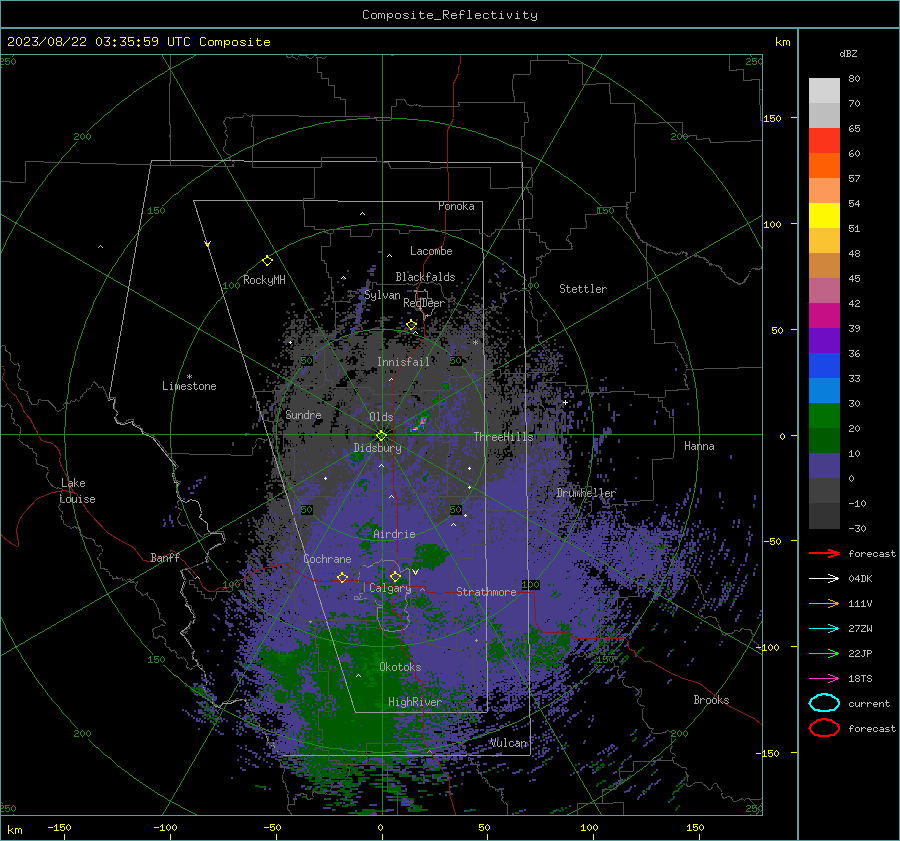
Task: Click the Hanna town label
Action: point(699,446)
